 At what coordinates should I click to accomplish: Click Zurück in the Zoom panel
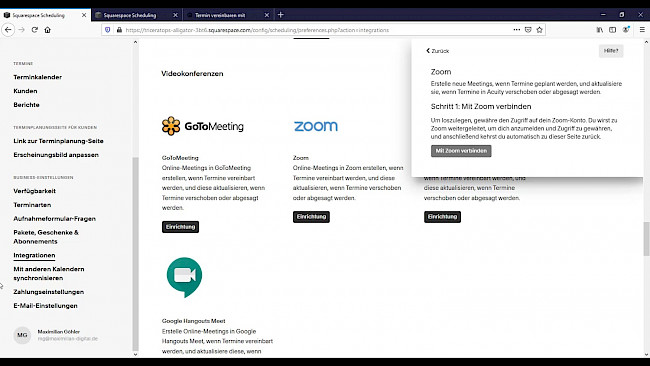[x=437, y=51]
